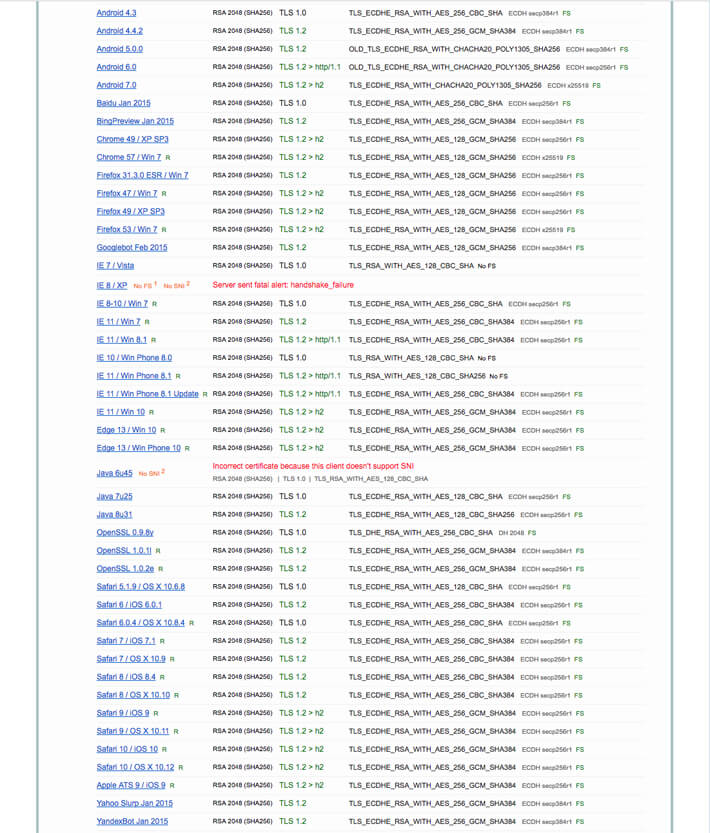Open Edge 13 / Win Phone 10 link

coord(139,448)
